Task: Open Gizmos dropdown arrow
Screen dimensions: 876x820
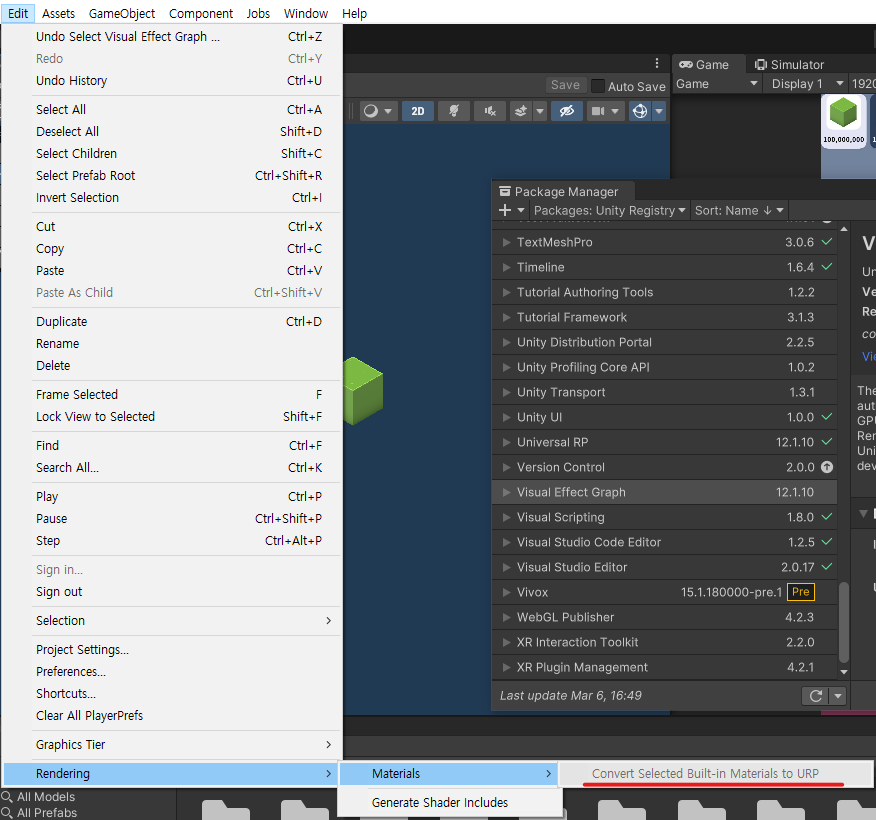Action: pos(659,111)
